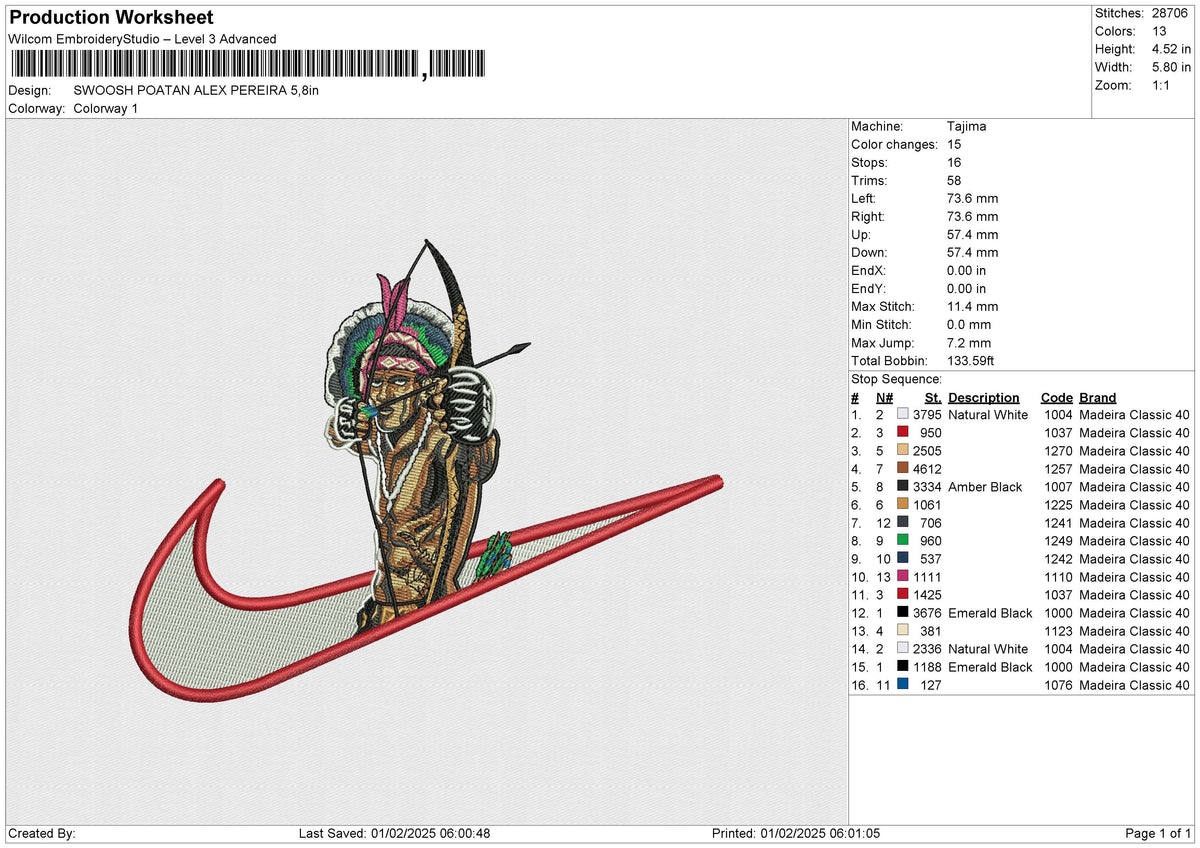Select stitch count '3795' in stop 1
The image size is (1200, 848).
pyautogui.click(x=927, y=414)
